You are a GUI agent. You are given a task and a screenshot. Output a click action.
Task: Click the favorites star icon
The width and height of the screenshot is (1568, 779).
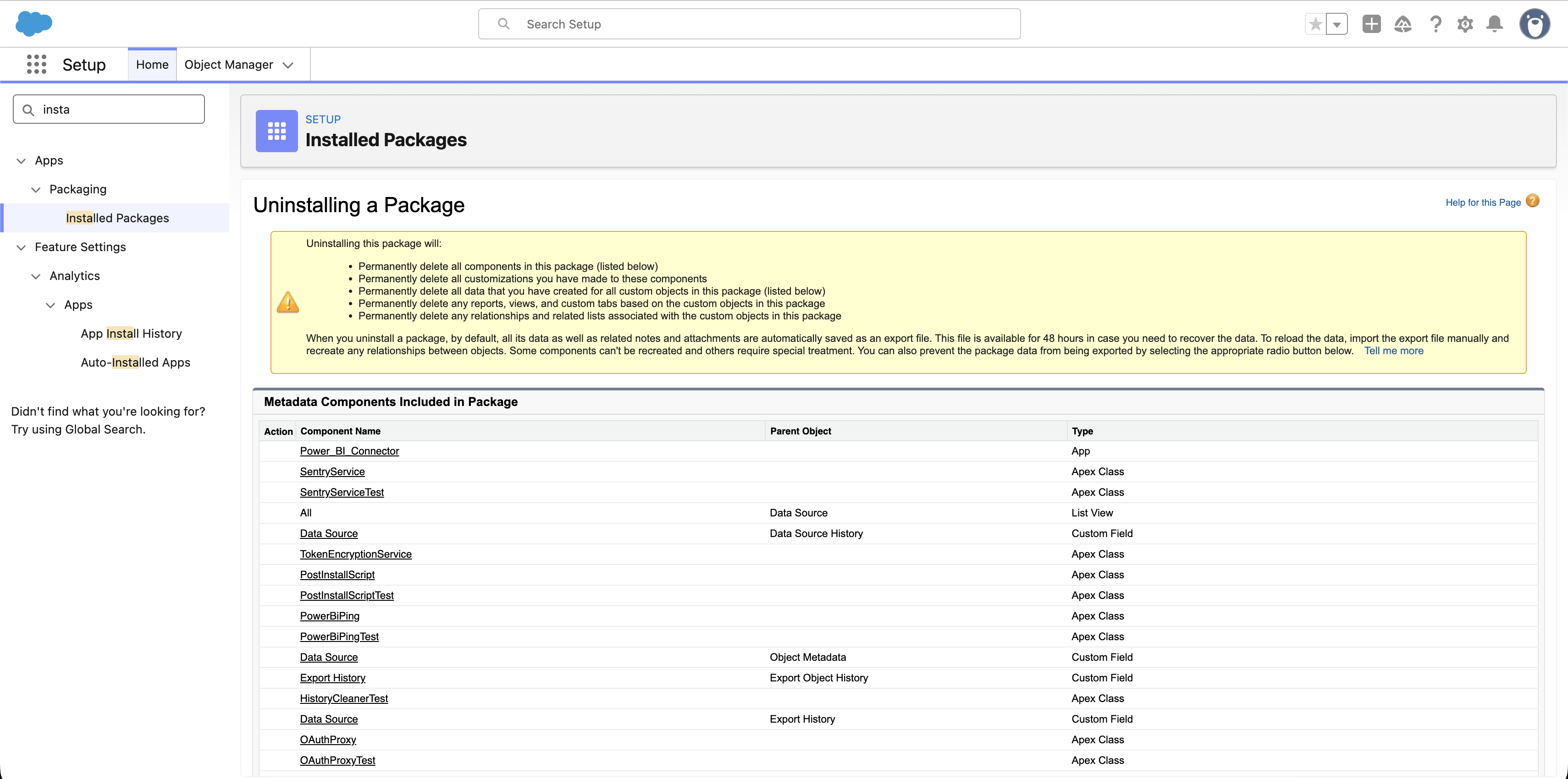(x=1315, y=24)
